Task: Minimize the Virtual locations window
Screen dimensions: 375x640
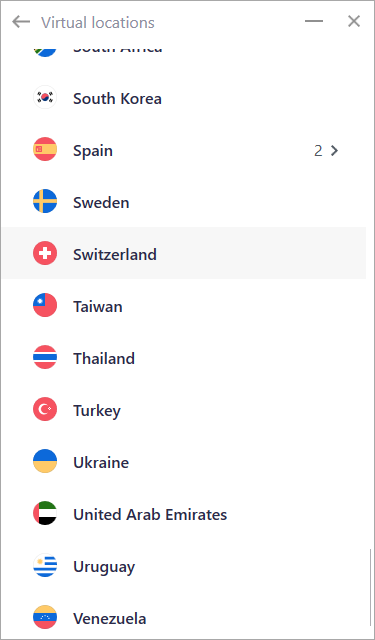Action: coord(314,21)
